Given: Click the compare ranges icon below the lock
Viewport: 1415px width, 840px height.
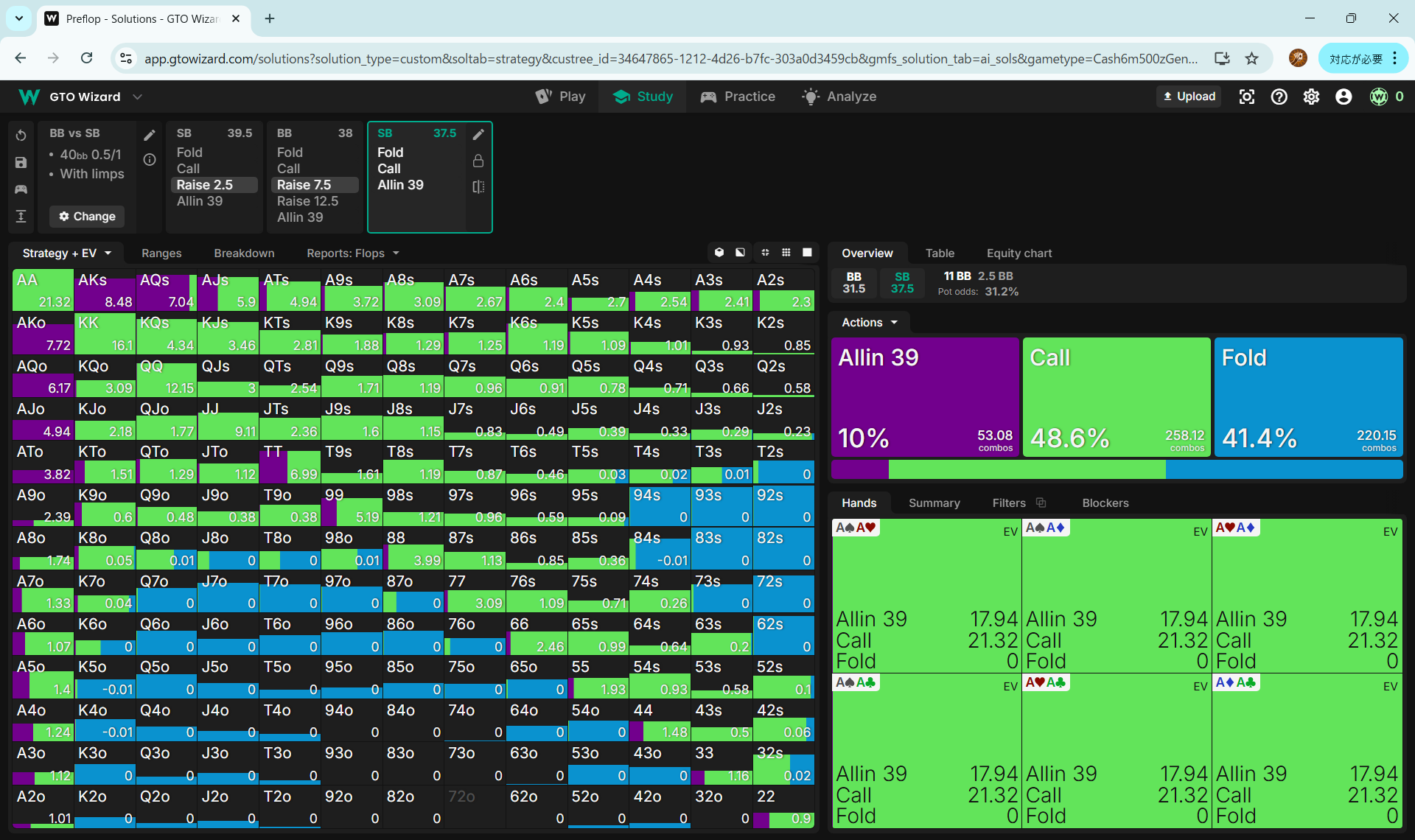Looking at the screenshot, I should 478,187.
